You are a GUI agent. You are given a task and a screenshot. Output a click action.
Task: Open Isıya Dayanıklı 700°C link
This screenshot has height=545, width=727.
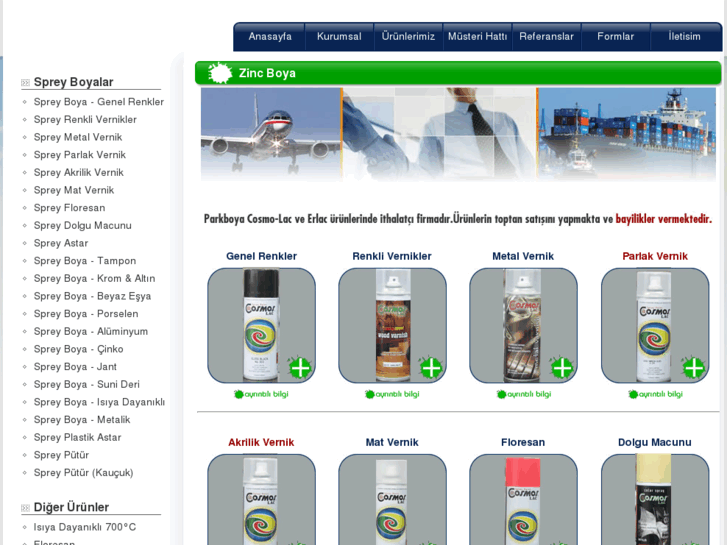[85, 527]
